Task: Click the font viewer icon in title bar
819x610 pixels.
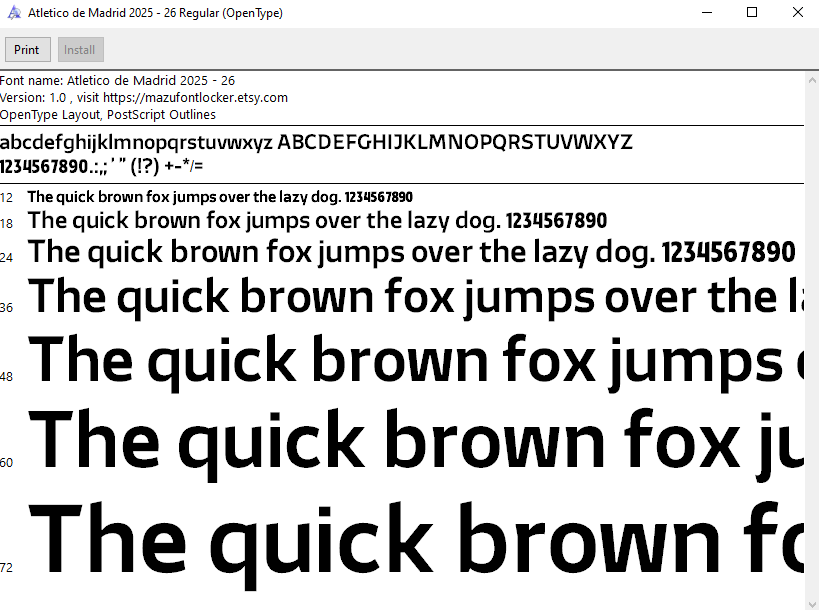Action: coord(12,13)
